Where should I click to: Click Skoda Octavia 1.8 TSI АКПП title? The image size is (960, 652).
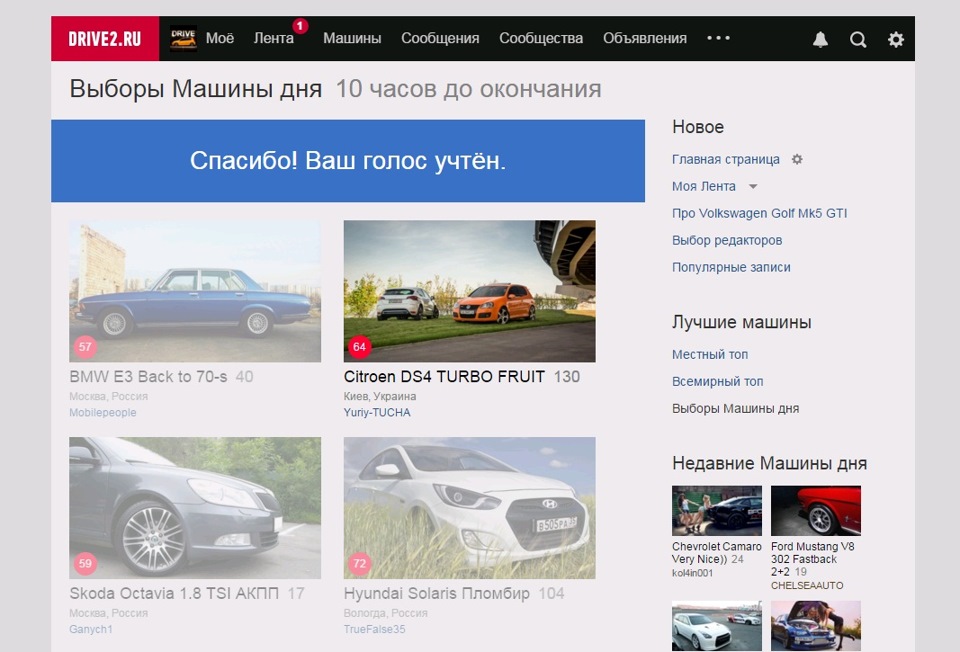coord(174,593)
